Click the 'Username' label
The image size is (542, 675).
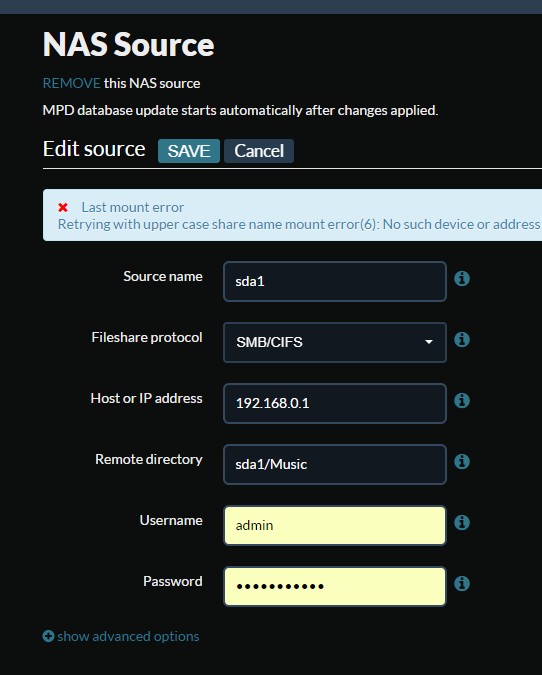click(171, 520)
